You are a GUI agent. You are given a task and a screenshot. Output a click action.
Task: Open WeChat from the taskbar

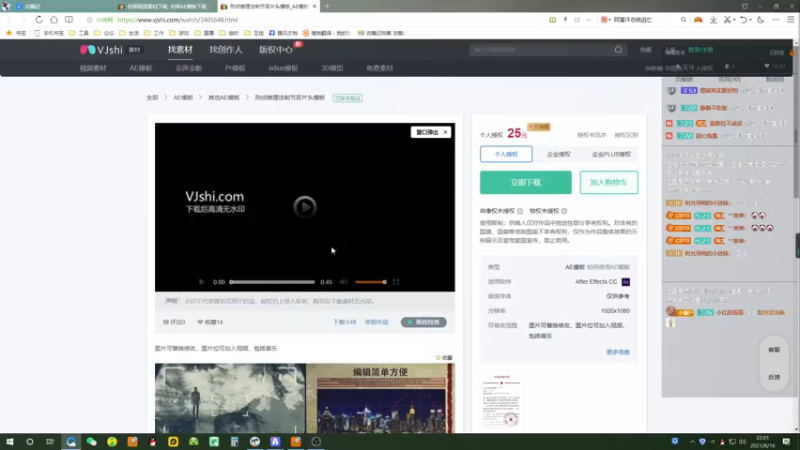tap(91, 442)
